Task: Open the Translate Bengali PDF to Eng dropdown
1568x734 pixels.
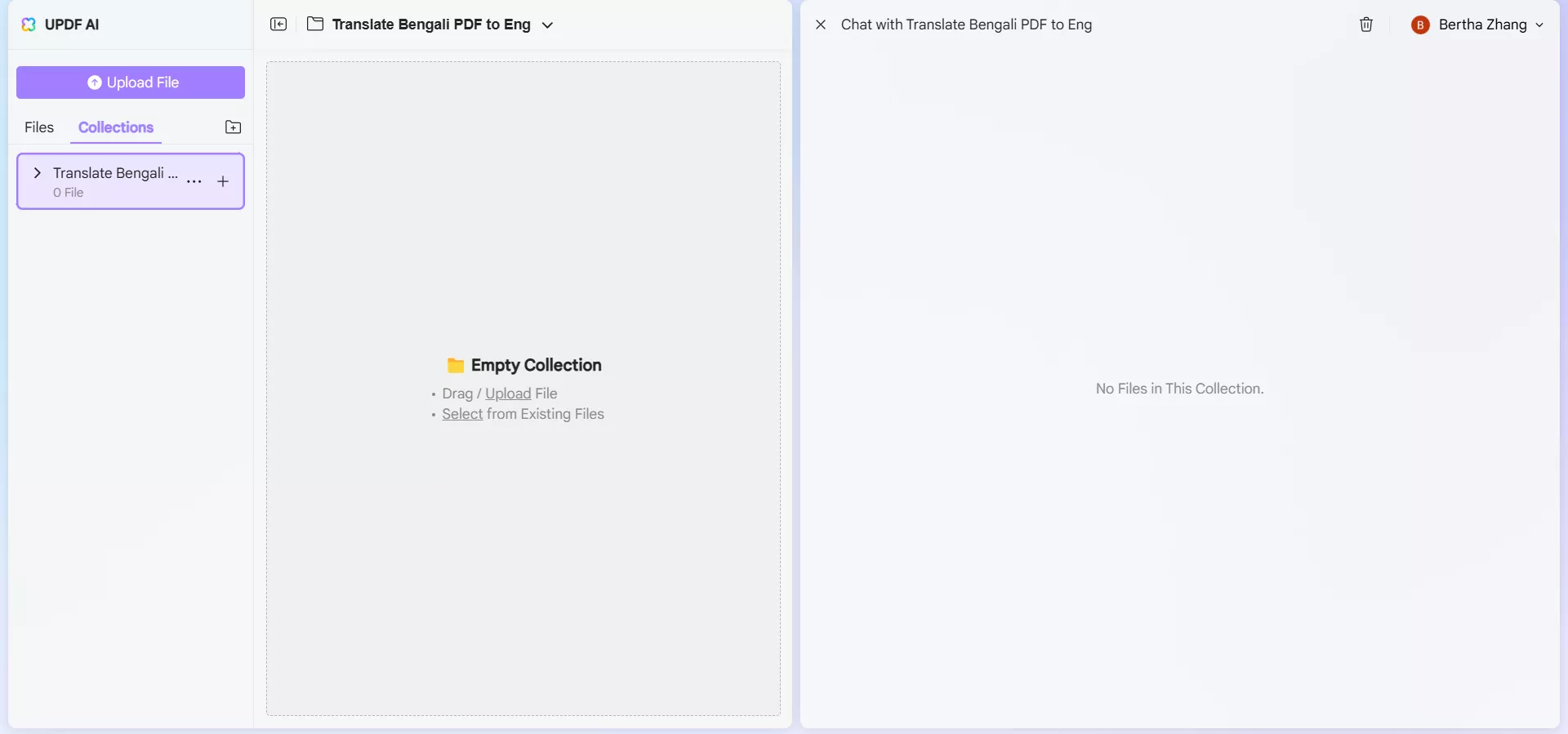Action: [x=547, y=25]
